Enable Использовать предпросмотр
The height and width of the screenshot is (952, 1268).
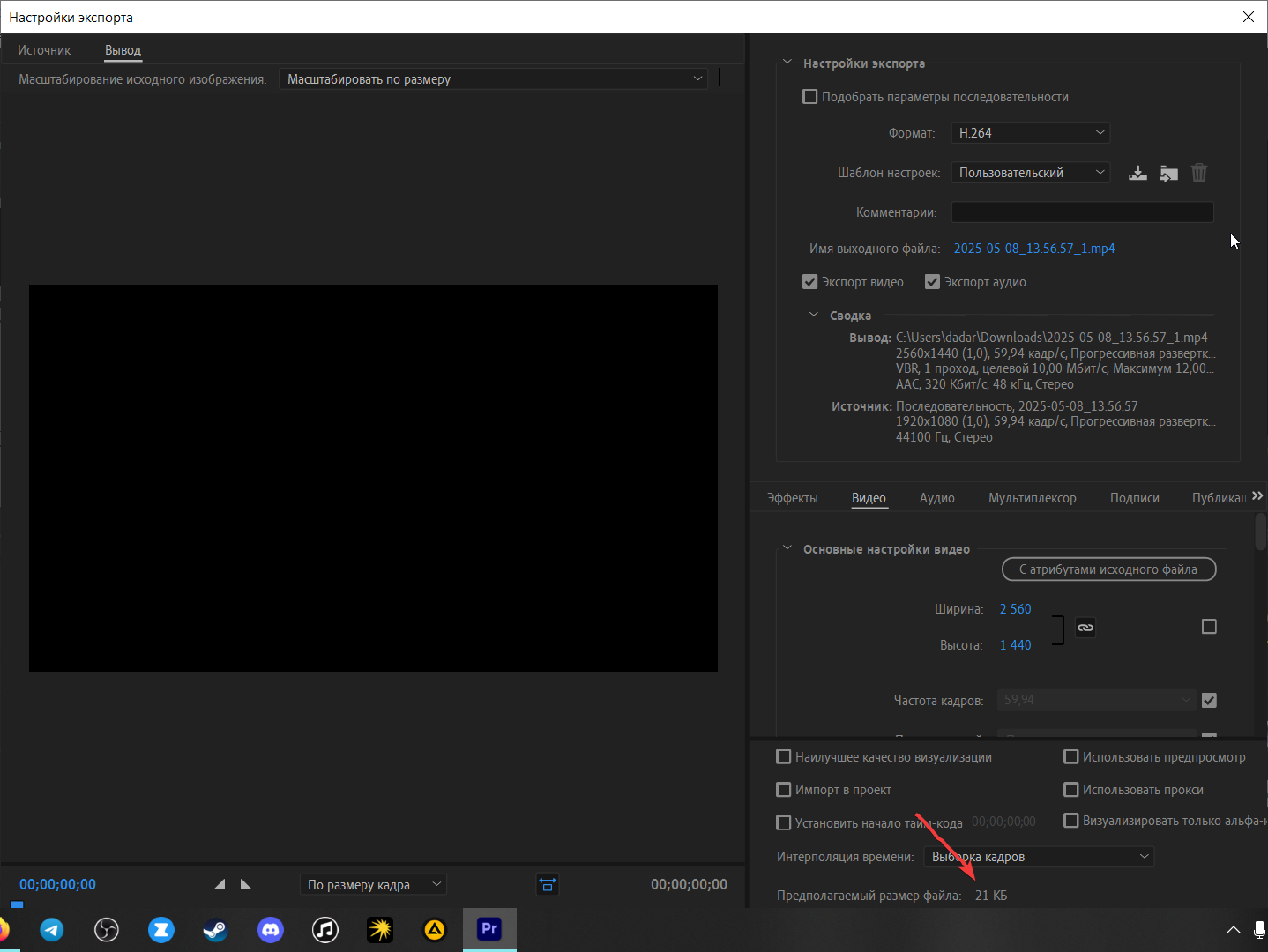(1071, 757)
